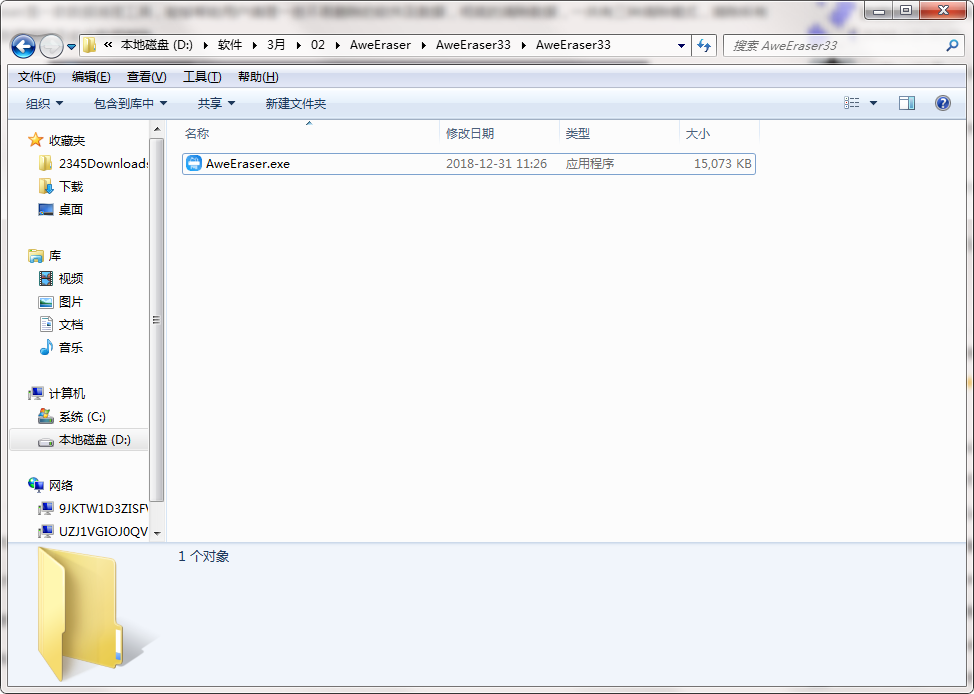Open the 组织 dropdown
Screen dimensions: 974x694
coord(44,104)
